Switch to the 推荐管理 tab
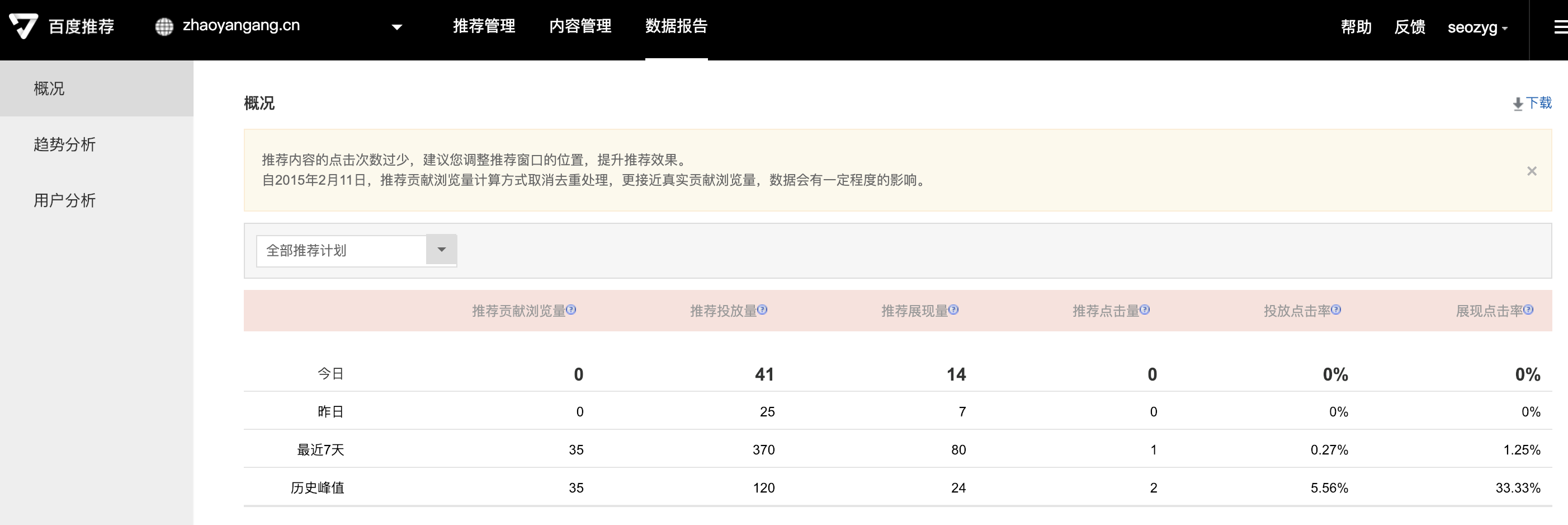The image size is (1568, 525). pos(484,26)
